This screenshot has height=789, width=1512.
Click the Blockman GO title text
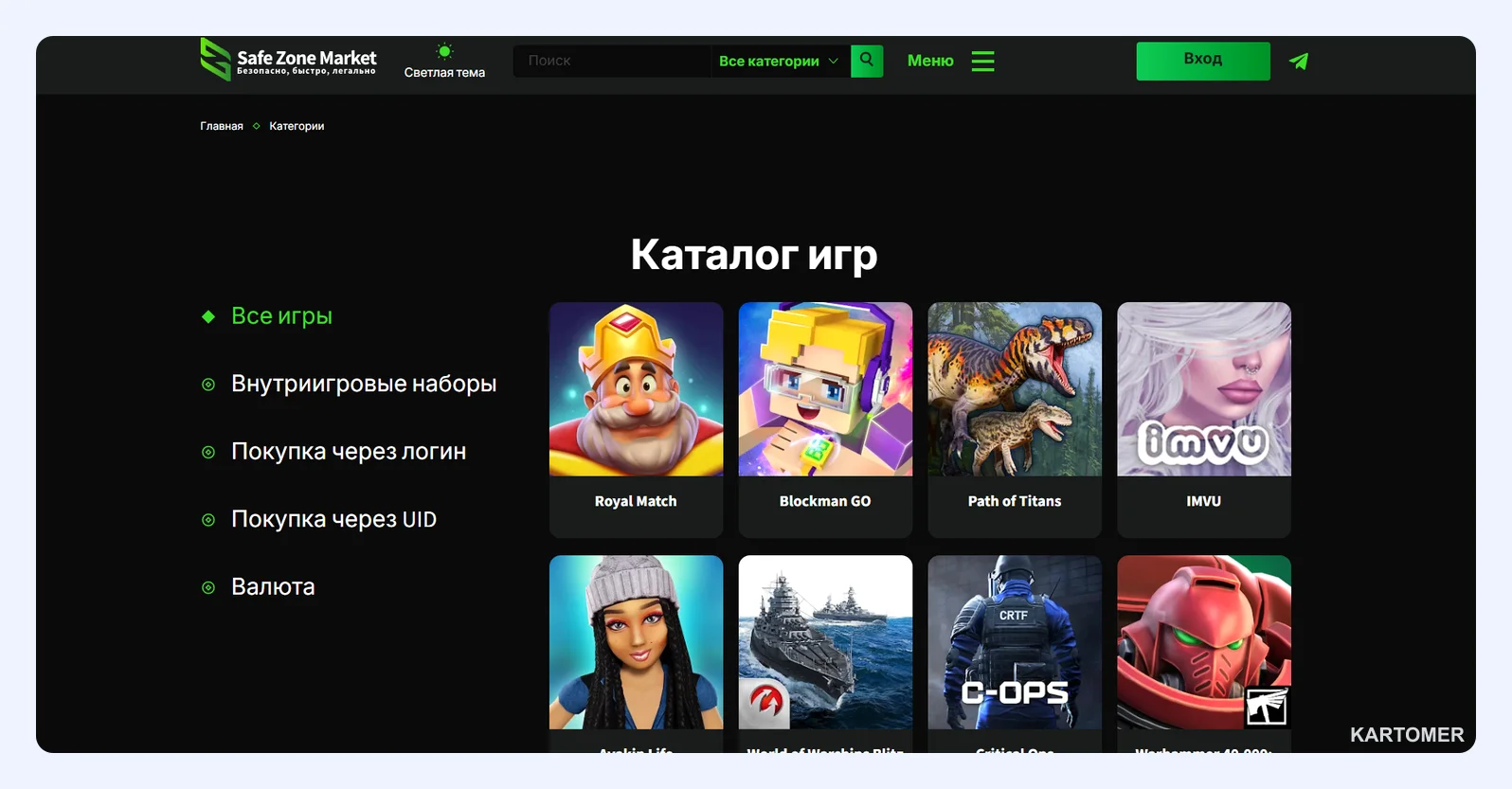[x=825, y=501]
